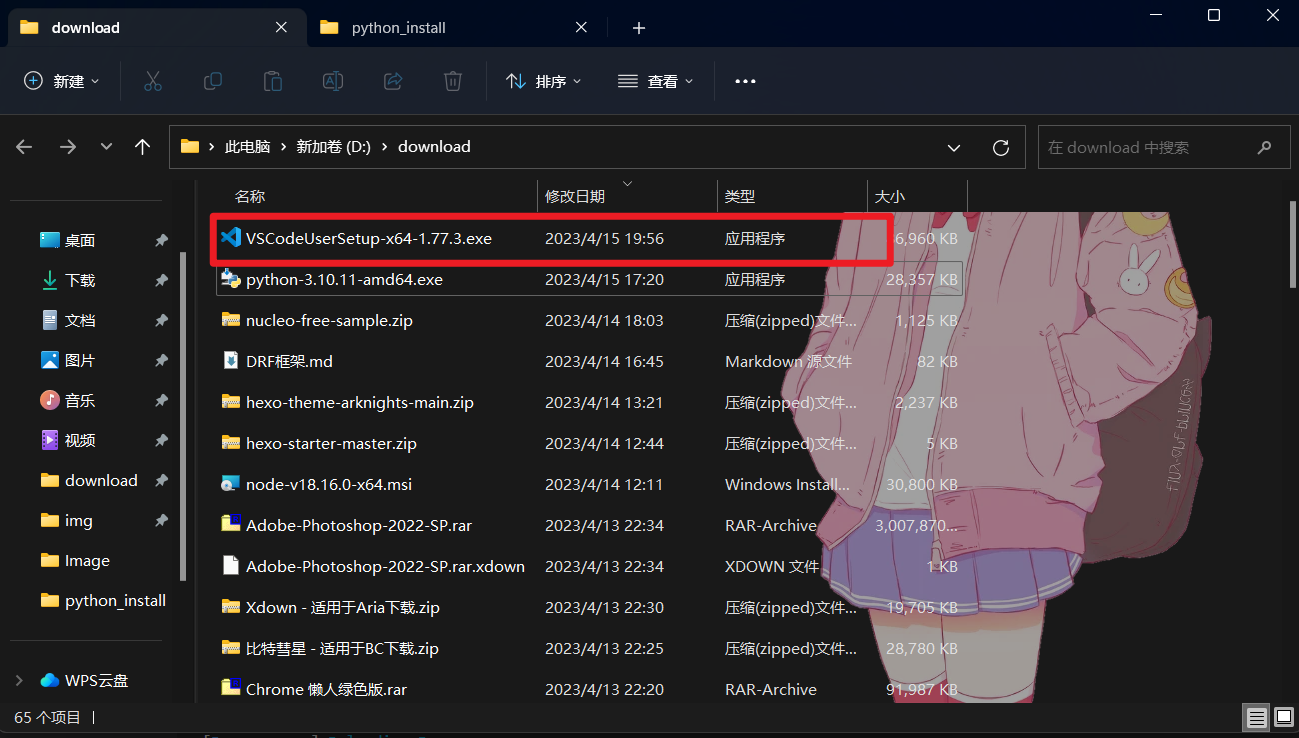Switch to the python_install tab

pos(398,28)
